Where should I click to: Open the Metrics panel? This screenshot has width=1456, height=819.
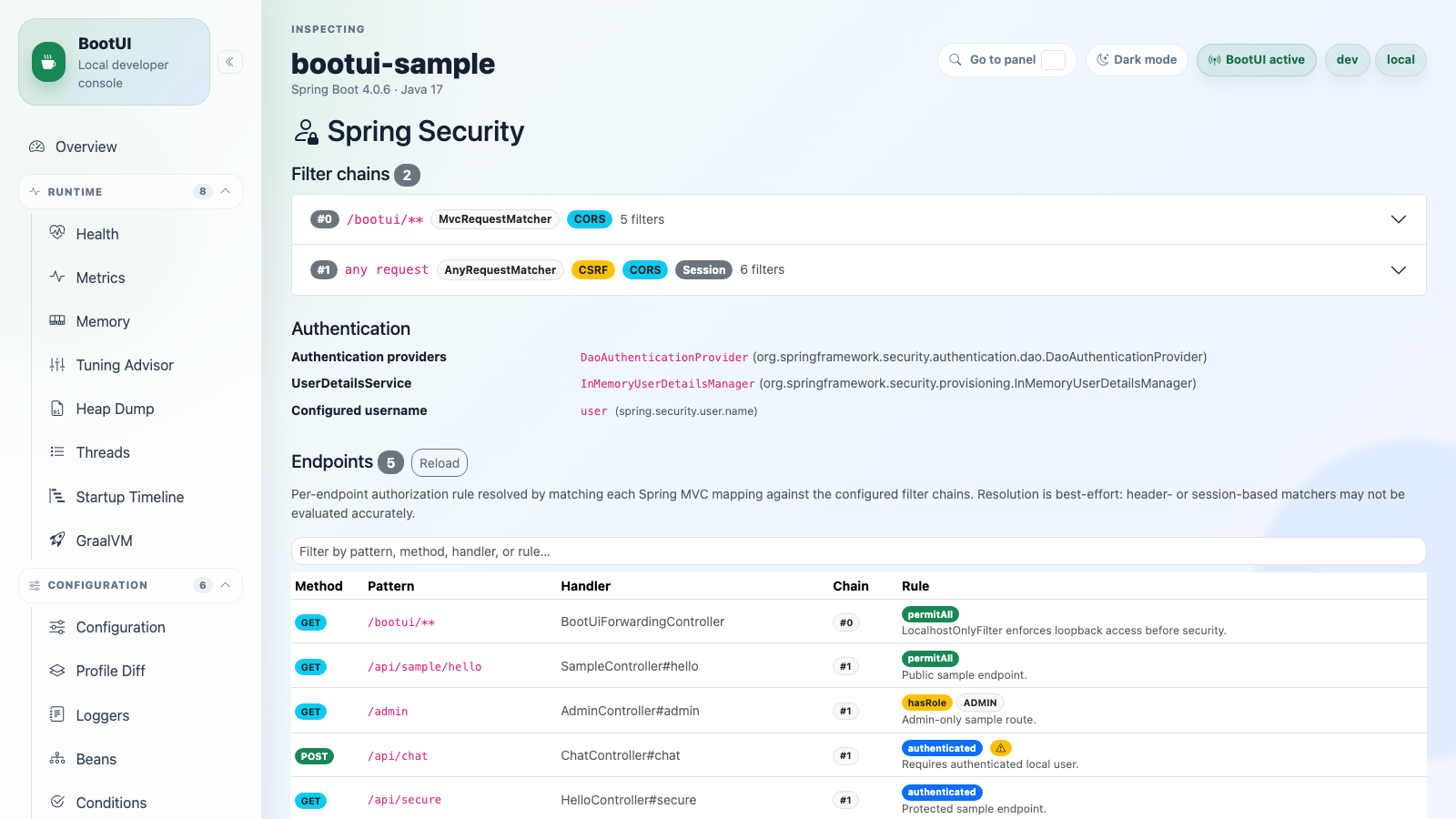coord(100,278)
